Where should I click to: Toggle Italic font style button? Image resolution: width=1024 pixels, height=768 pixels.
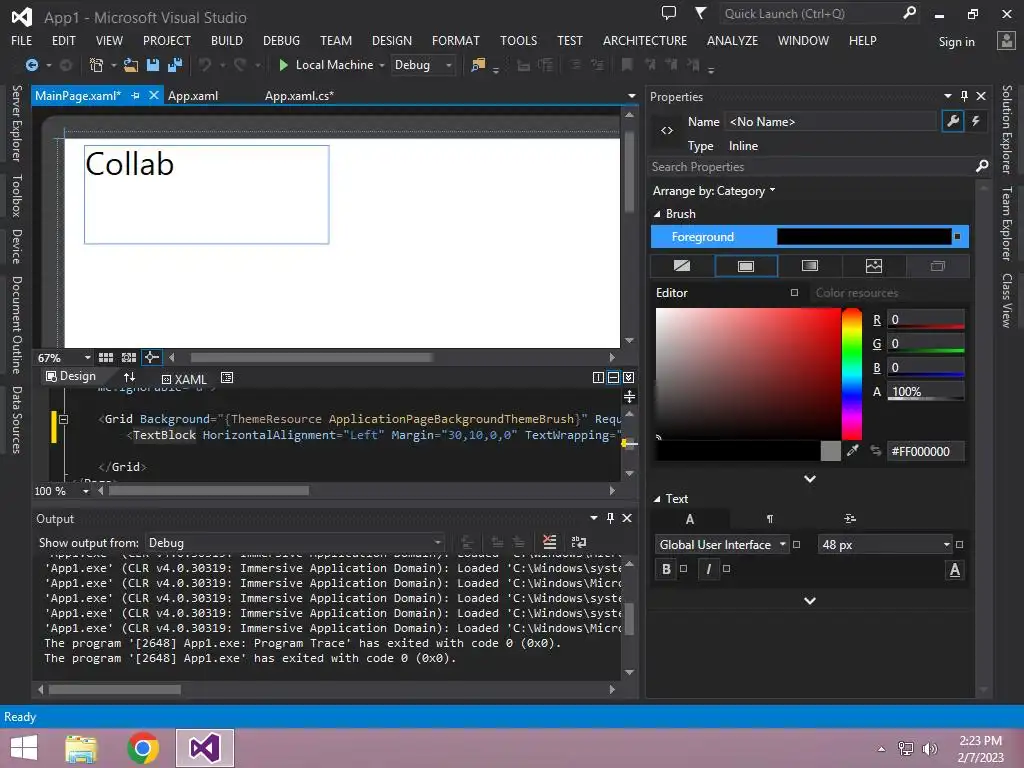pyautogui.click(x=709, y=569)
